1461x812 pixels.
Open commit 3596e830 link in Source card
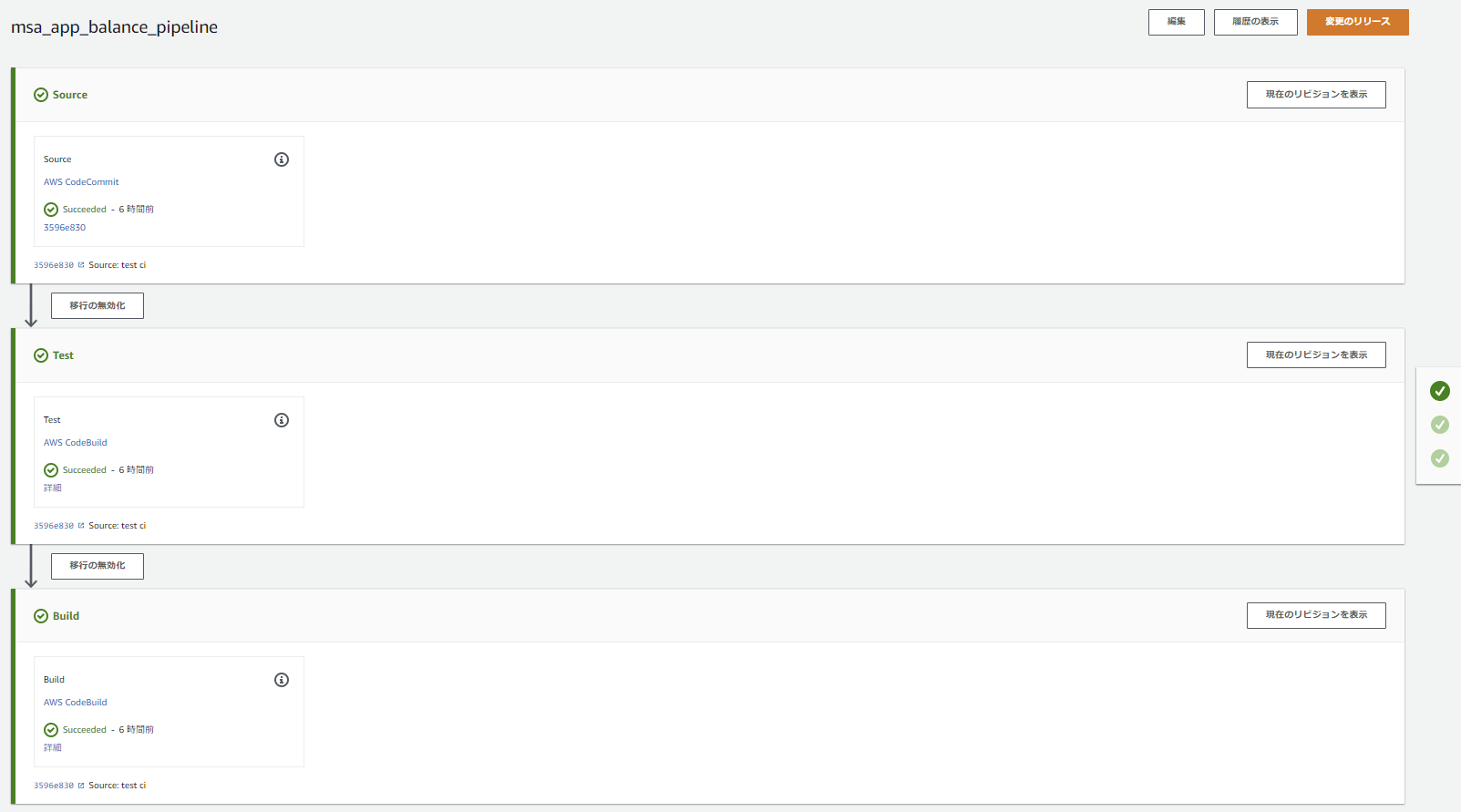click(x=65, y=228)
